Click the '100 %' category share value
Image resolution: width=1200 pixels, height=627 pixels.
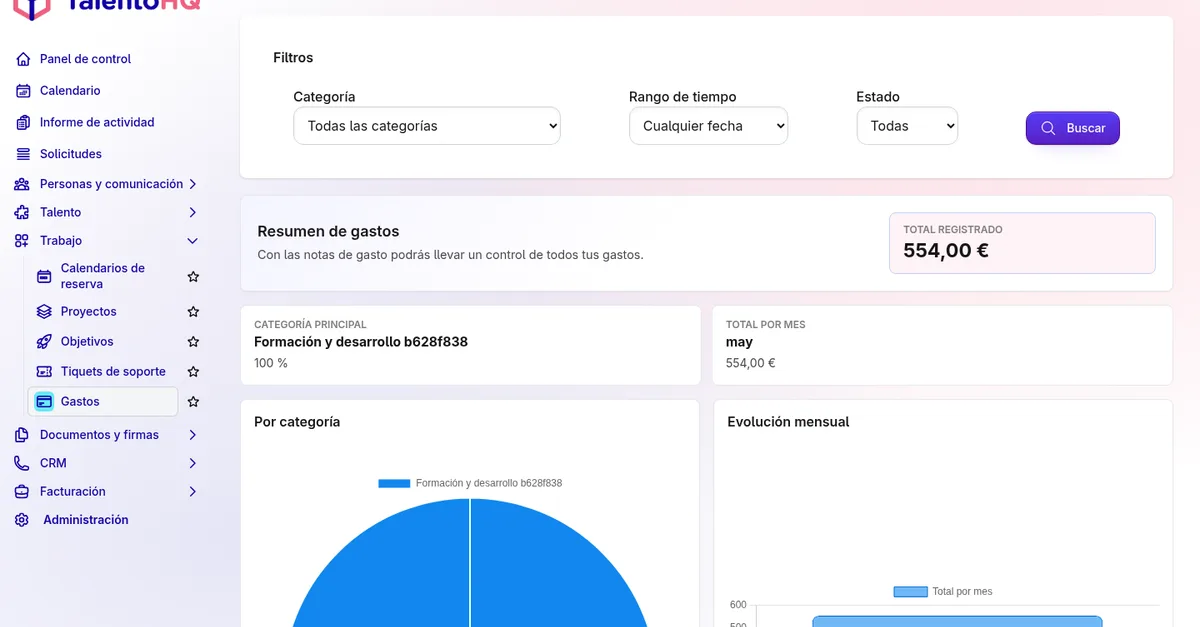tap(271, 363)
